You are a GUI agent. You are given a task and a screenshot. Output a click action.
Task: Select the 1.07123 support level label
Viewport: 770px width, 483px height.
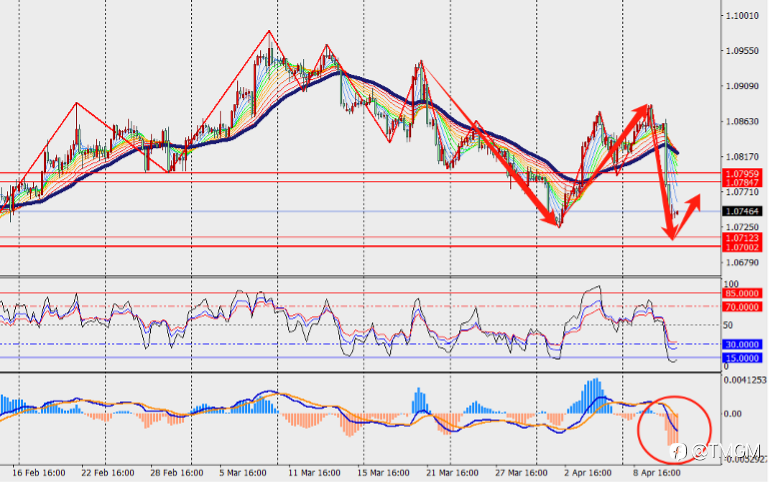[x=742, y=238]
